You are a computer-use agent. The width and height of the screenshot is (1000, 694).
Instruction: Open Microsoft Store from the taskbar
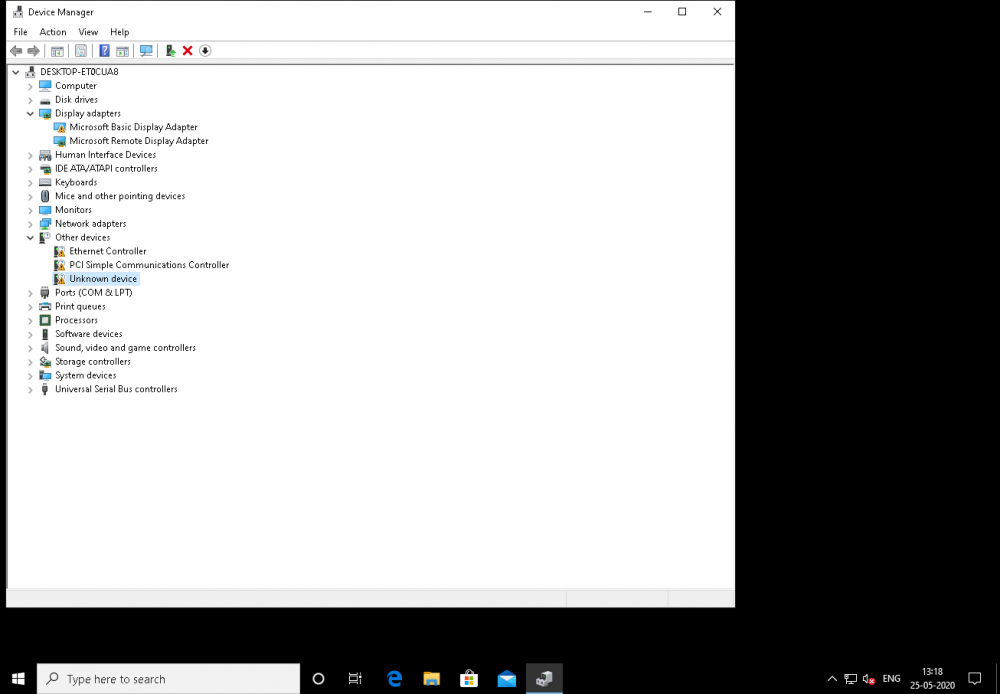click(469, 679)
